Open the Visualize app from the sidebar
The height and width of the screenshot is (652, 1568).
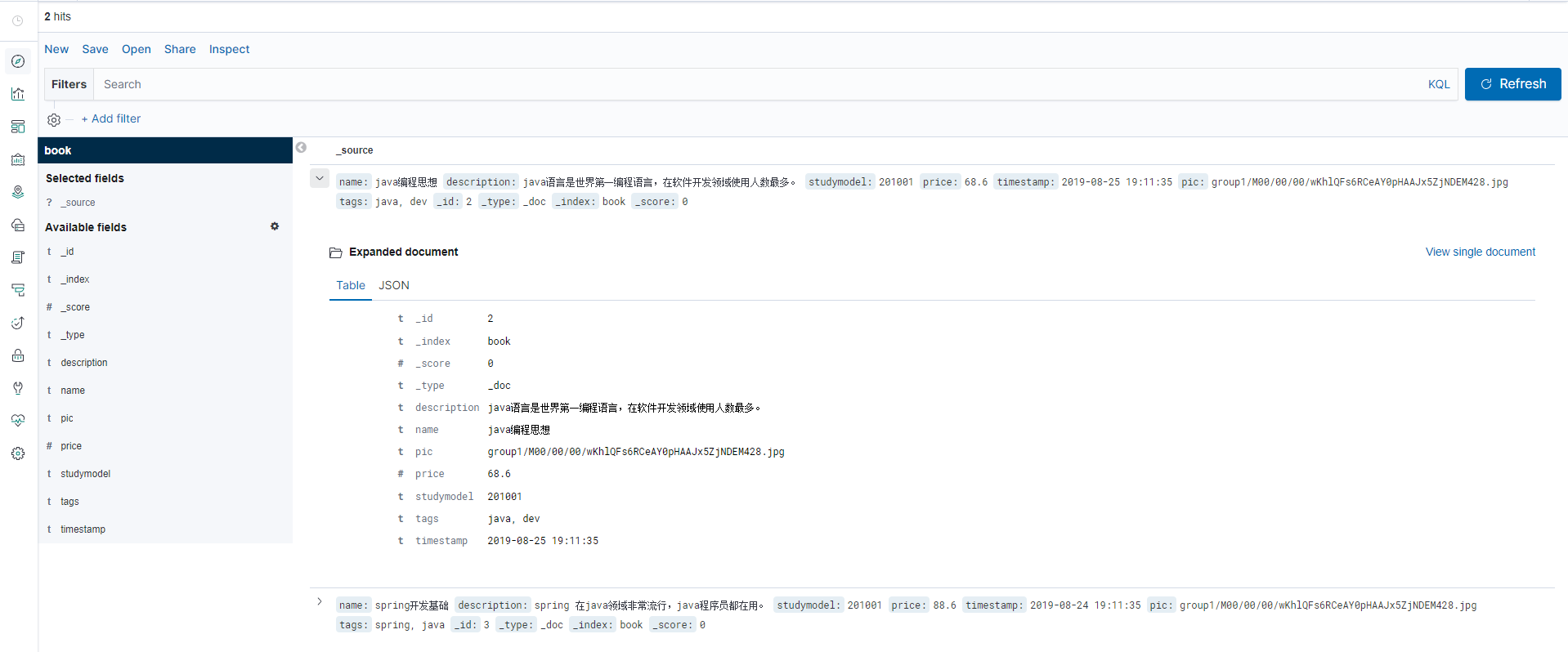(18, 94)
